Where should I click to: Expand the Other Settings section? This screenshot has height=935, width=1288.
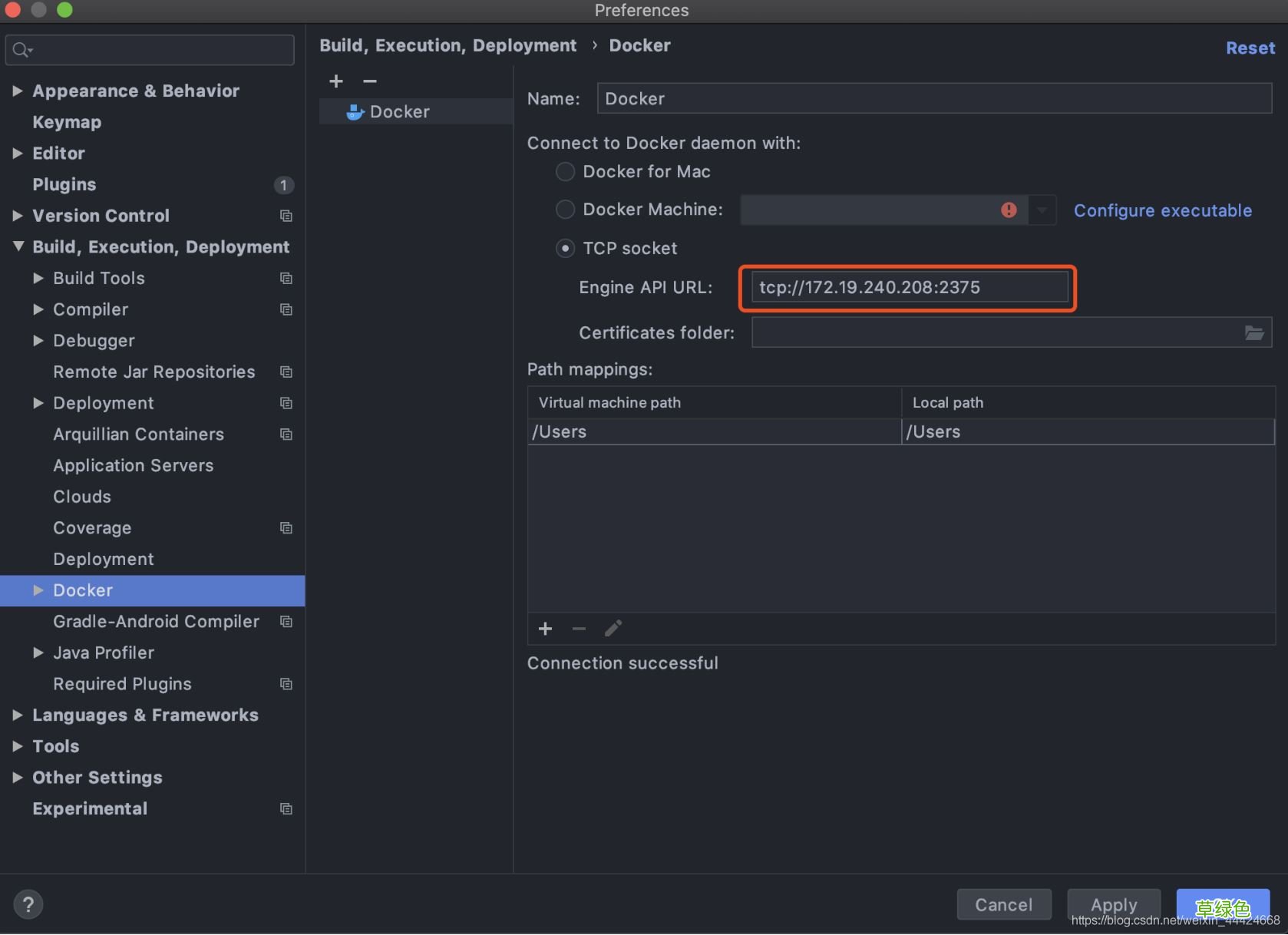click(x=18, y=778)
